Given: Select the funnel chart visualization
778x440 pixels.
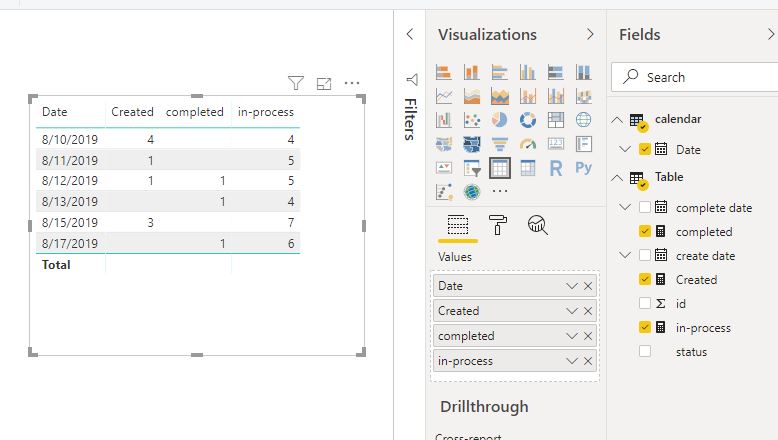Looking at the screenshot, I should 500,144.
